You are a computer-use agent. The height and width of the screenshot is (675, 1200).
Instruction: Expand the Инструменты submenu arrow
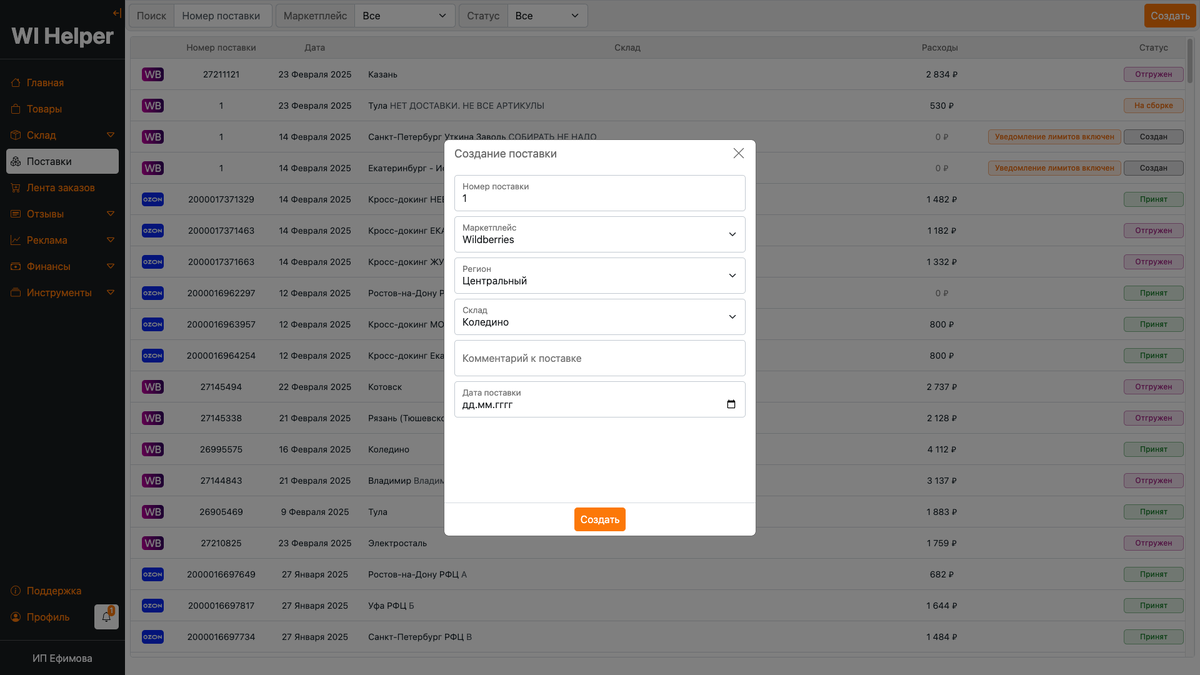click(111, 293)
